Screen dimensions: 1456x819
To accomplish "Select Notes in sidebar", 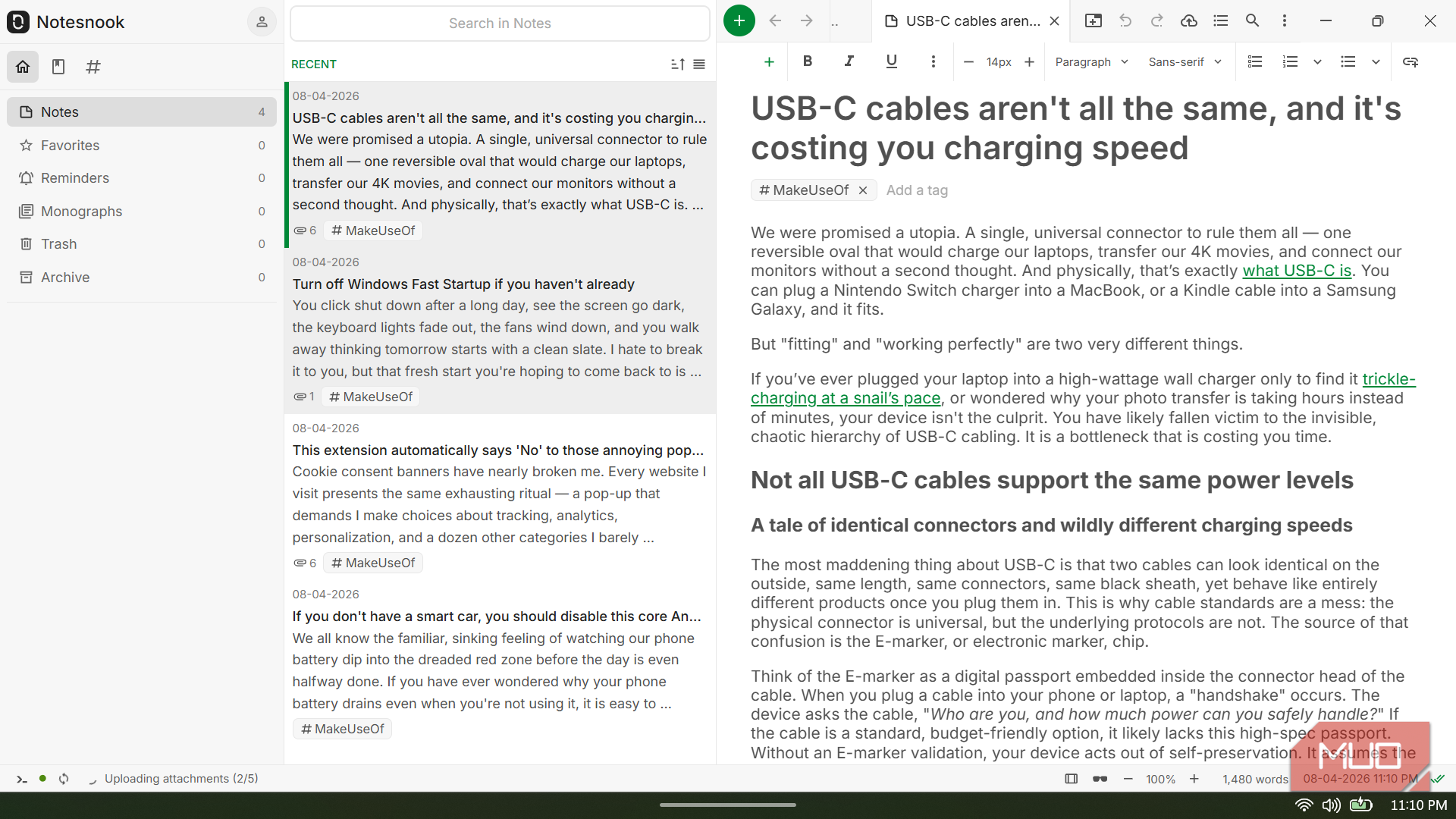I will [142, 112].
